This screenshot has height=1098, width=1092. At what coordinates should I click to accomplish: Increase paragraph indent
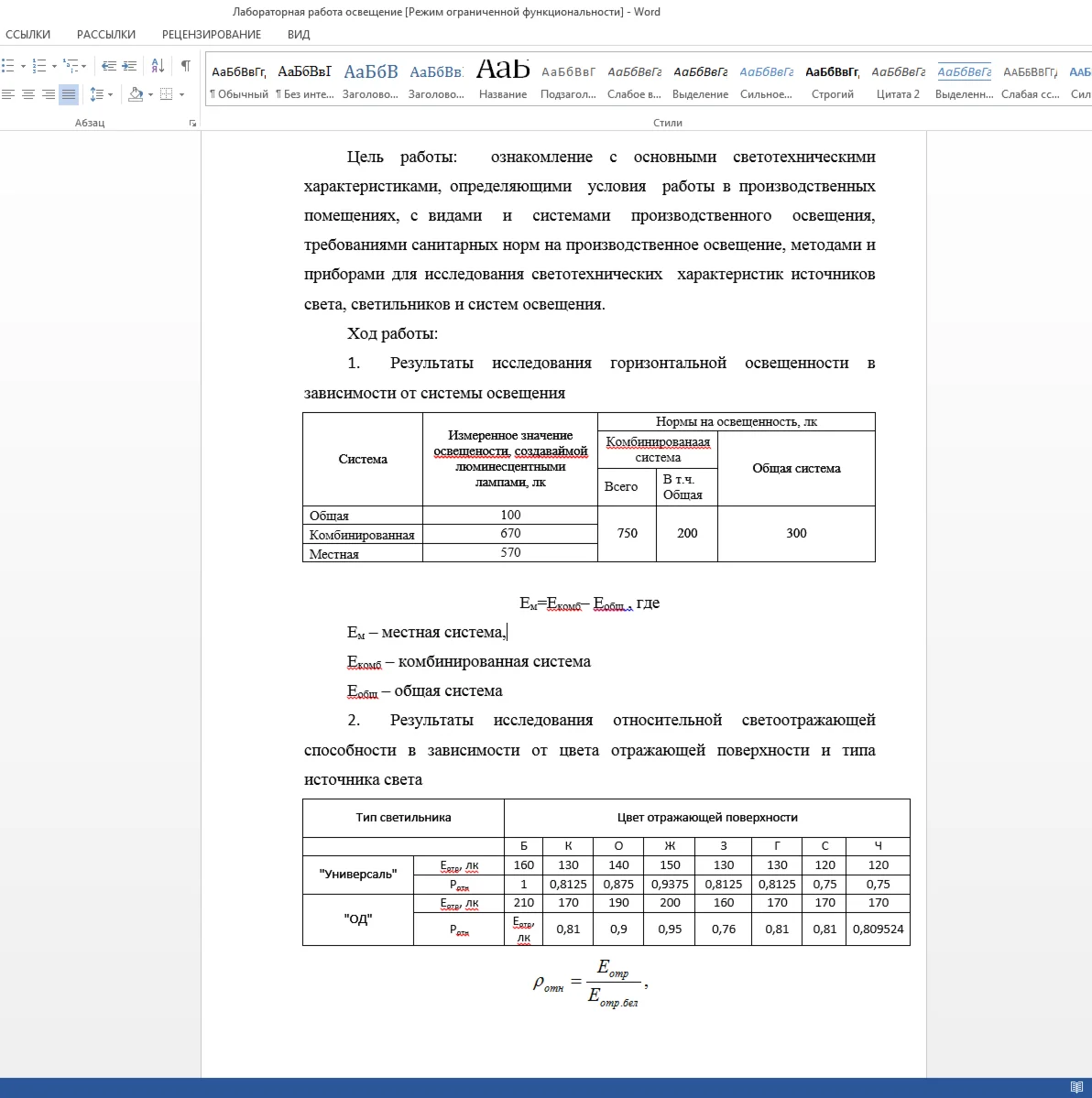129,66
